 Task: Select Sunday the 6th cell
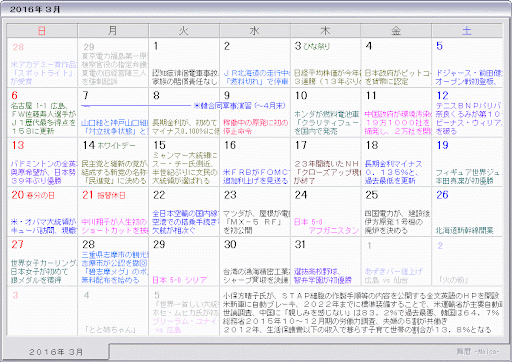pyautogui.click(x=42, y=112)
